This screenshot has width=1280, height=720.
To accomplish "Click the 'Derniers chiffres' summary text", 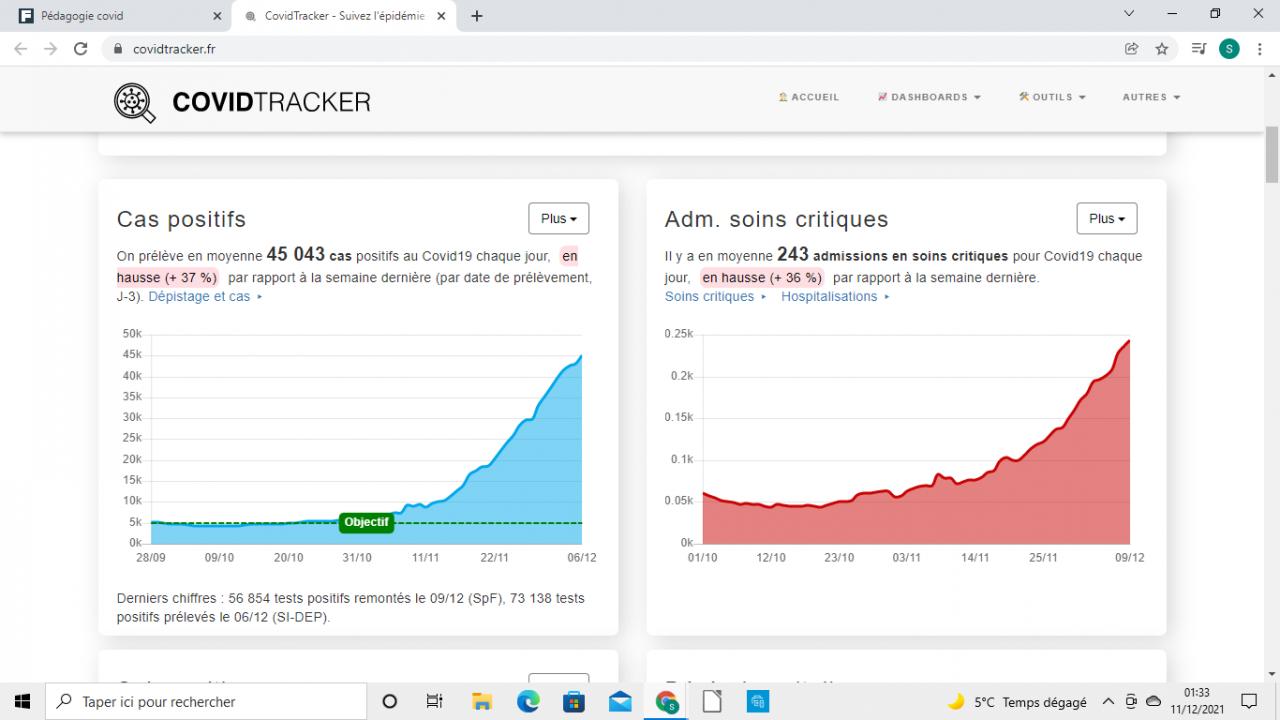I will [x=351, y=607].
